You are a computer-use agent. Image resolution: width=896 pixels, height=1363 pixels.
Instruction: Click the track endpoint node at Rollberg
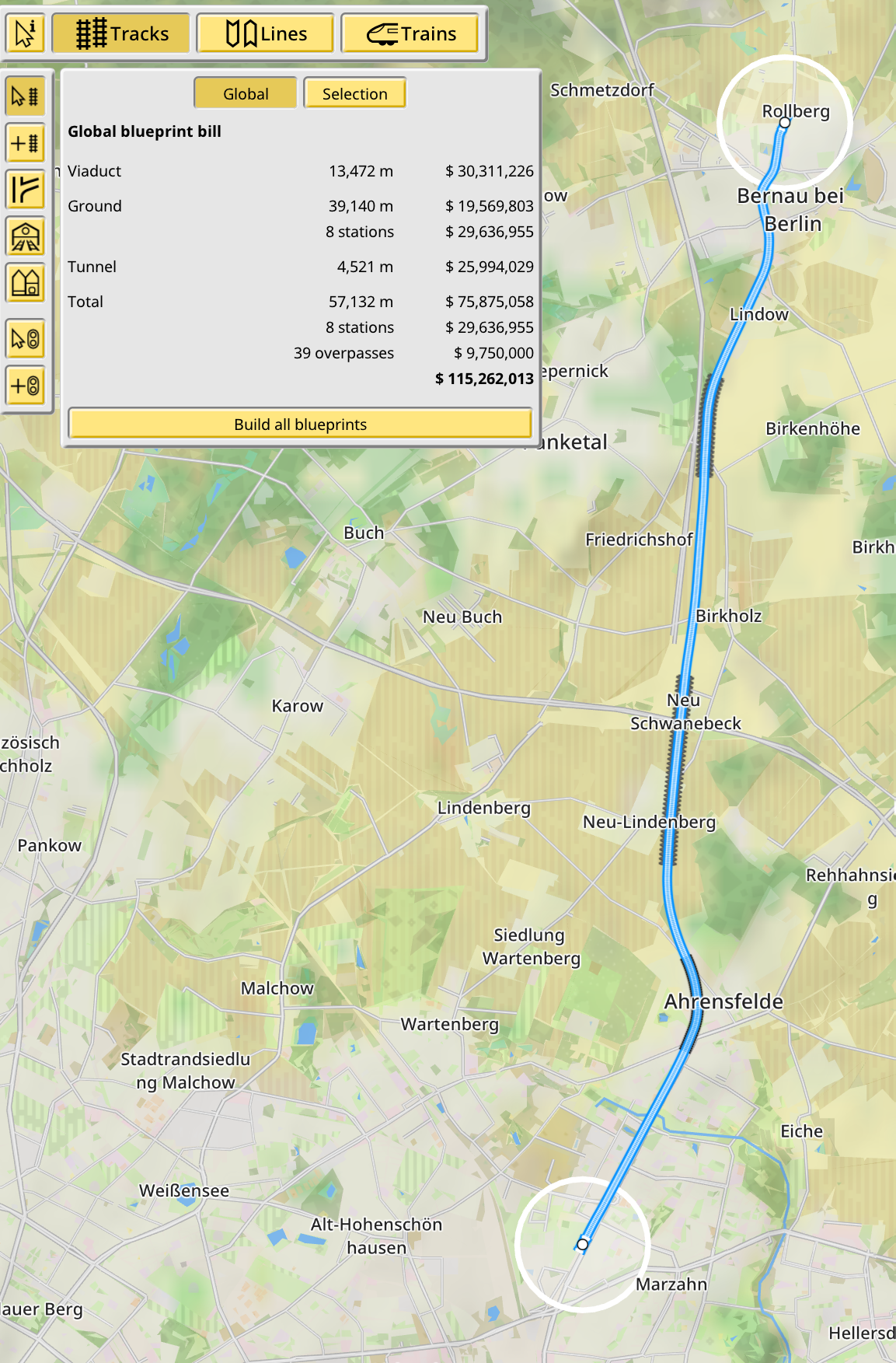(x=785, y=123)
